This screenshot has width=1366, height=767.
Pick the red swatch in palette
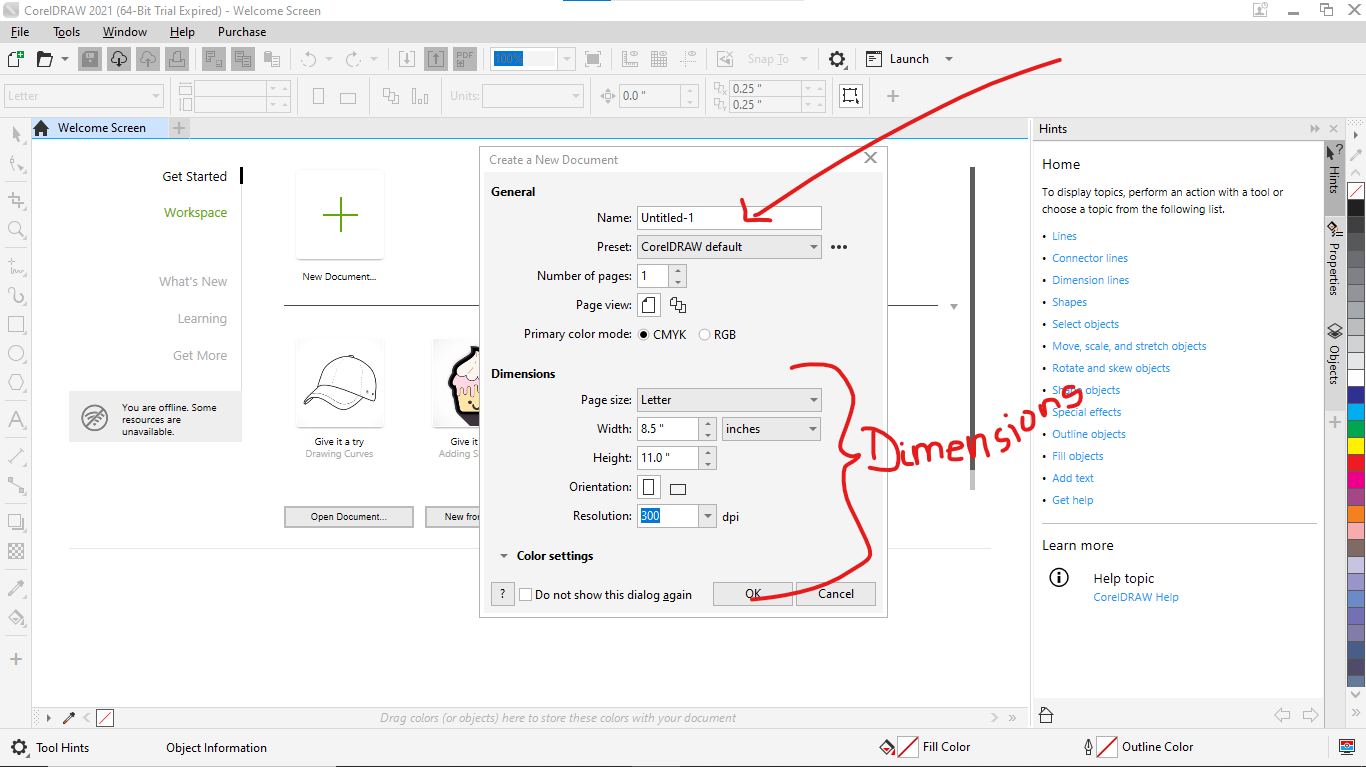coord(1356,463)
